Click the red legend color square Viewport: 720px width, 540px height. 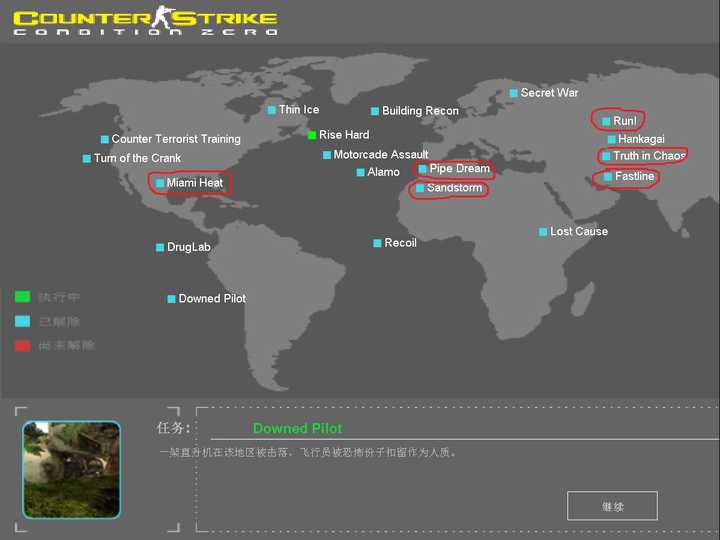[x=22, y=346]
